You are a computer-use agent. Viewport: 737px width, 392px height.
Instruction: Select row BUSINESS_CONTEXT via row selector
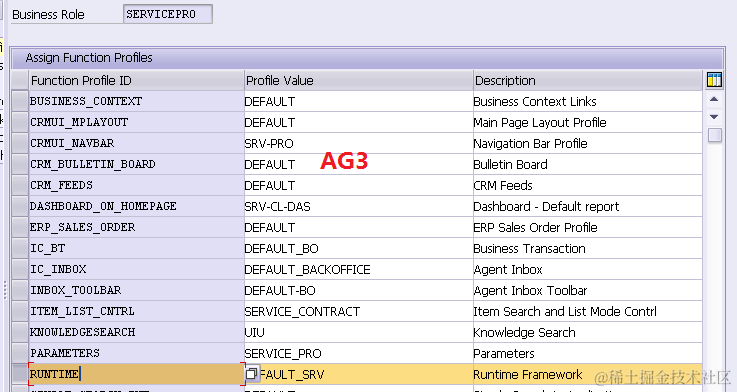(20, 101)
